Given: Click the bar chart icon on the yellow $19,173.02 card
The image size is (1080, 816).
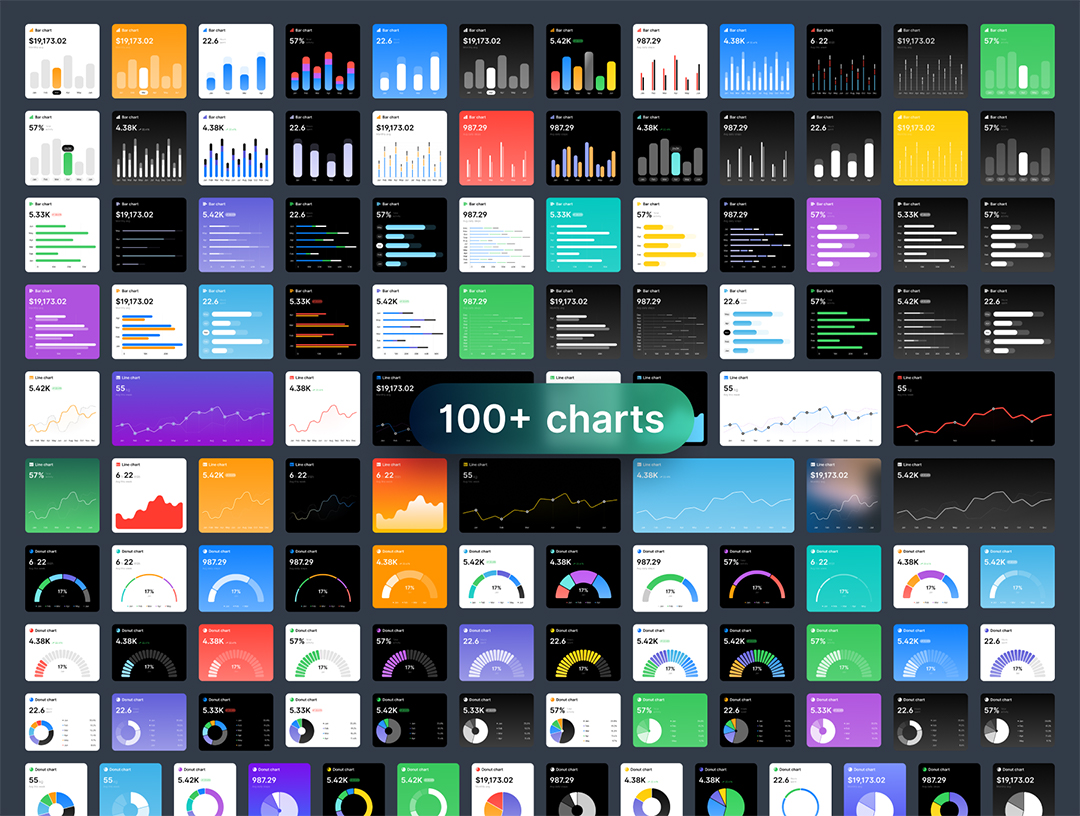Looking at the screenshot, I should click(x=898, y=118).
